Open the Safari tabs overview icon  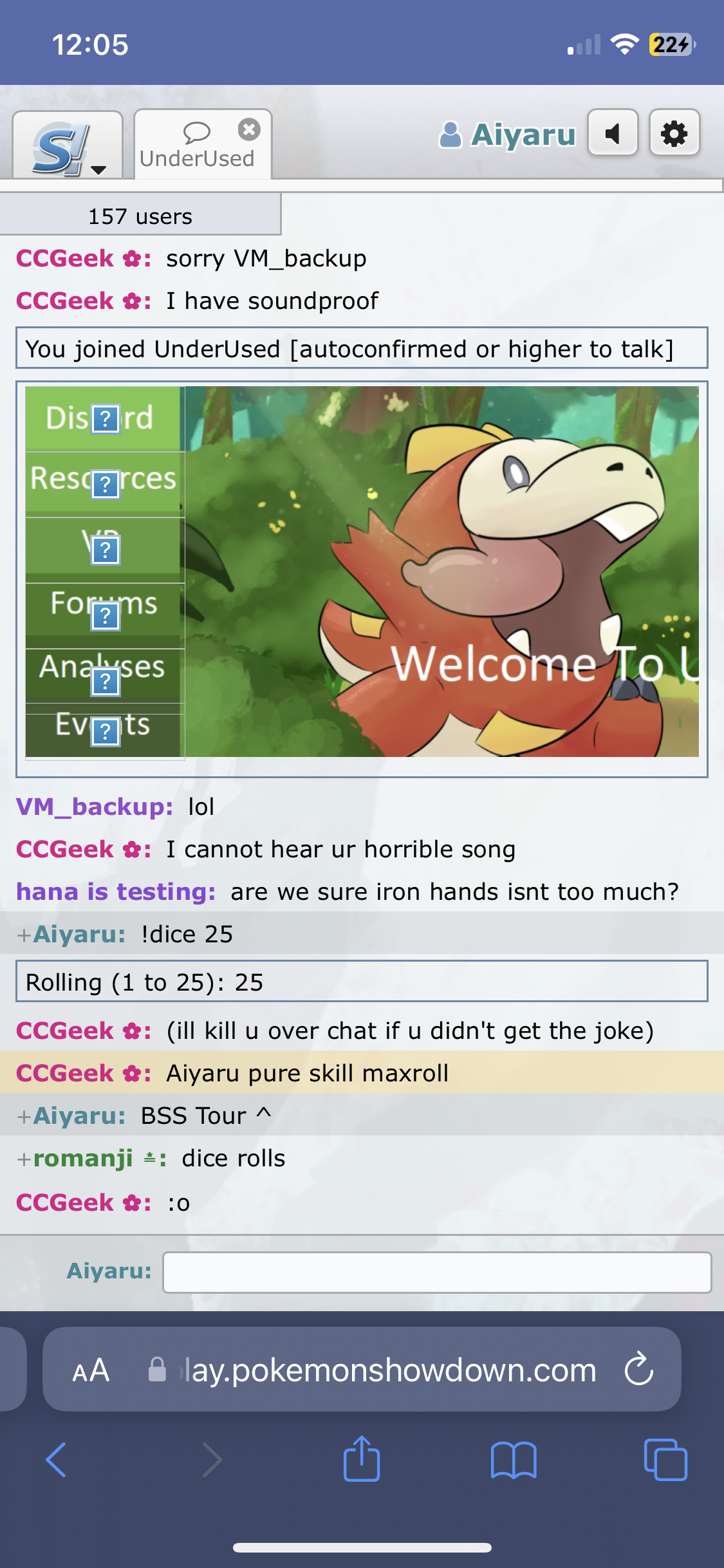[x=665, y=1459]
